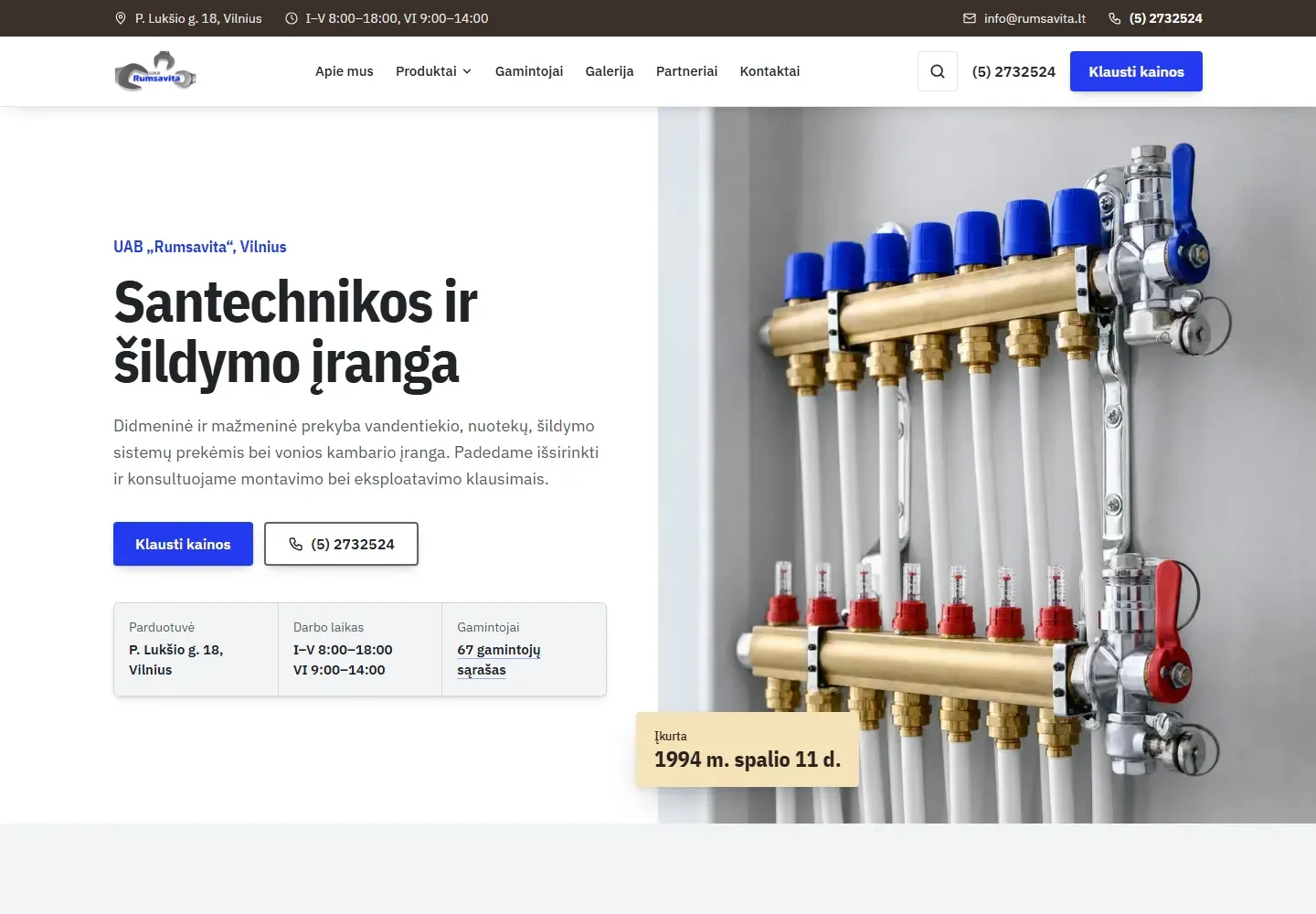
Task: Click the Klausti kainos button in the hero section
Action: (x=183, y=544)
